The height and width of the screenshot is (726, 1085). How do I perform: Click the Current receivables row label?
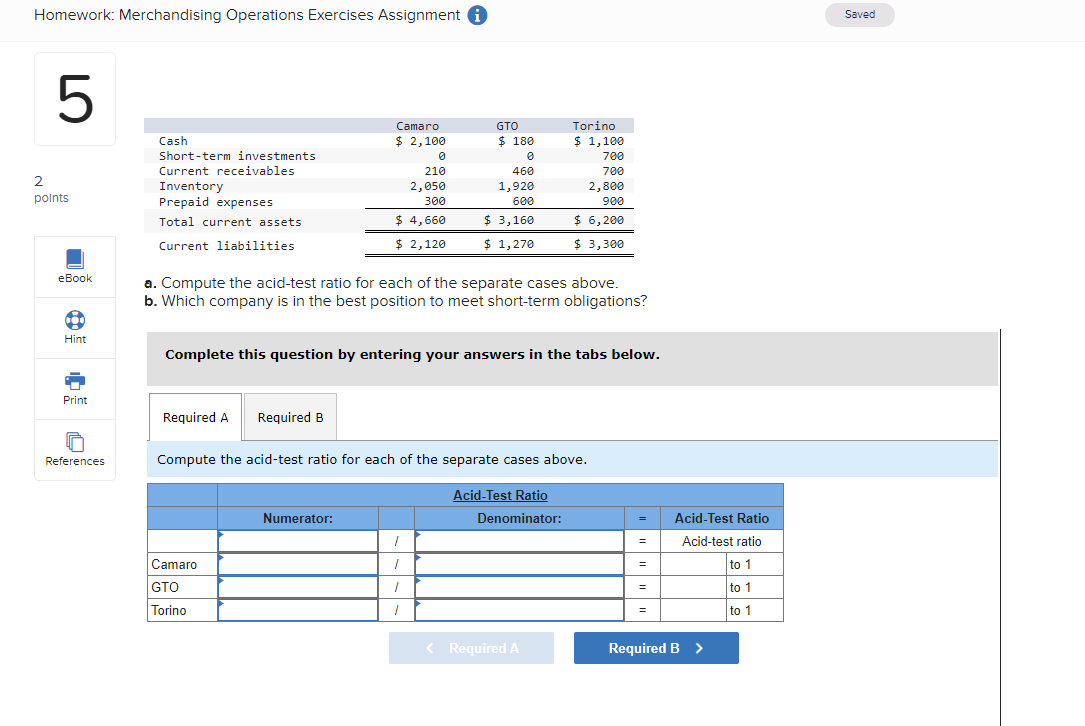pos(226,171)
